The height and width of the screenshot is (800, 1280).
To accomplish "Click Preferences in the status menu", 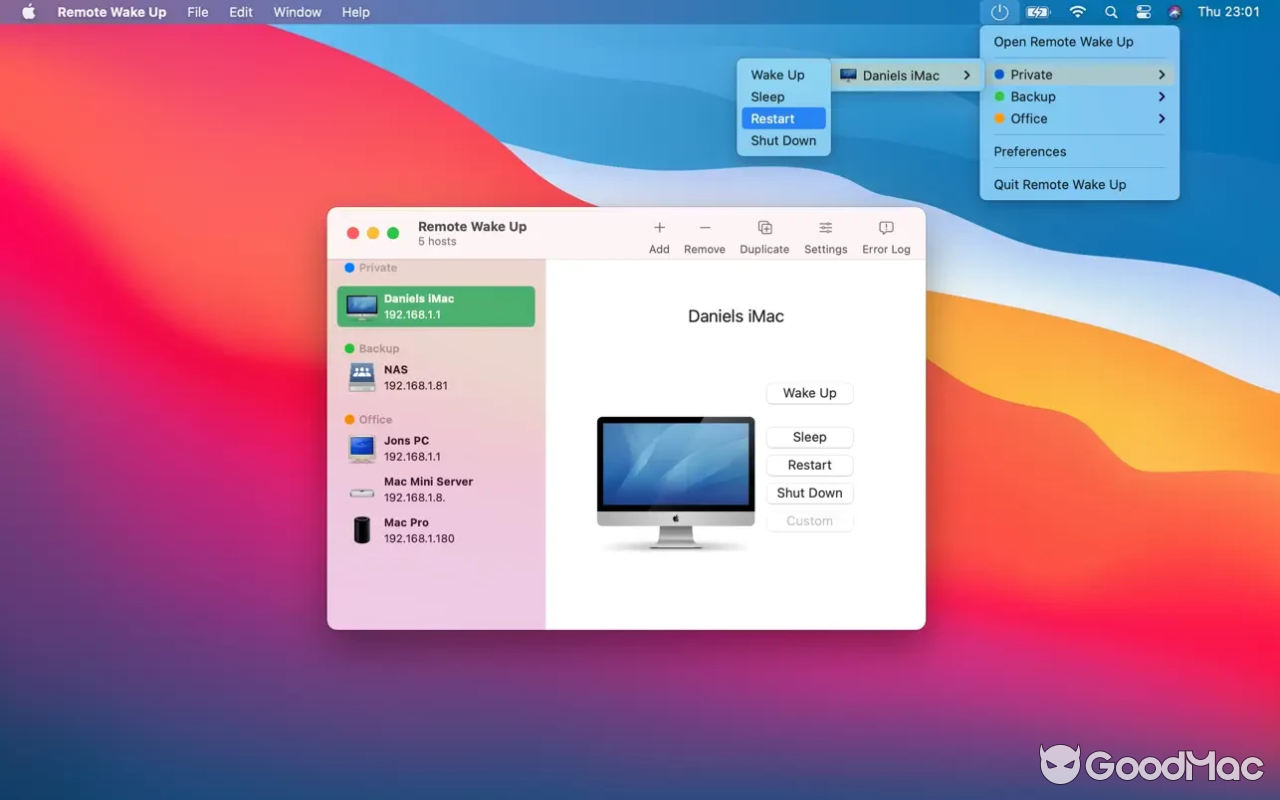I will 1030,152.
